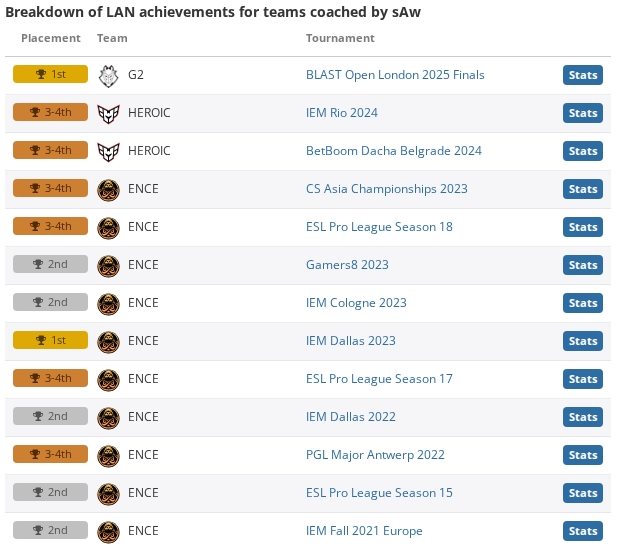Open CS Asia Championships 2023 link
Image resolution: width=617 pixels, height=546 pixels.
pyautogui.click(x=387, y=189)
